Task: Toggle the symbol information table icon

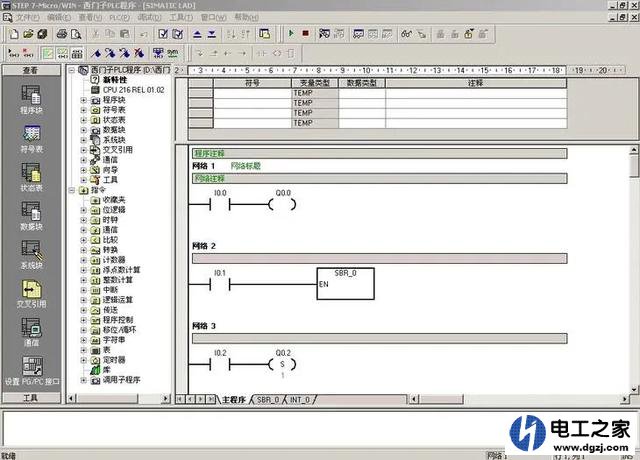Action: (x=76, y=53)
